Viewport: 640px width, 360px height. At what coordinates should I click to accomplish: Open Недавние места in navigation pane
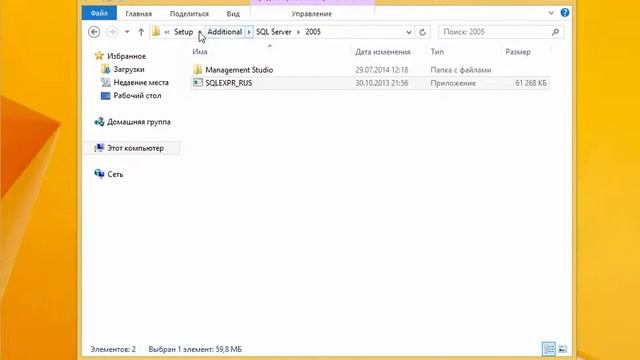141,82
